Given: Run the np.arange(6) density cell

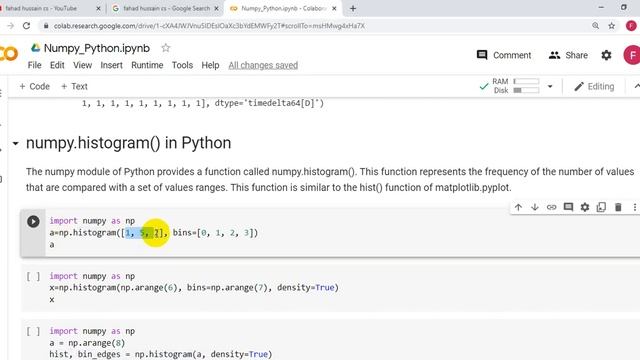Looking at the screenshot, I should click(33, 276).
